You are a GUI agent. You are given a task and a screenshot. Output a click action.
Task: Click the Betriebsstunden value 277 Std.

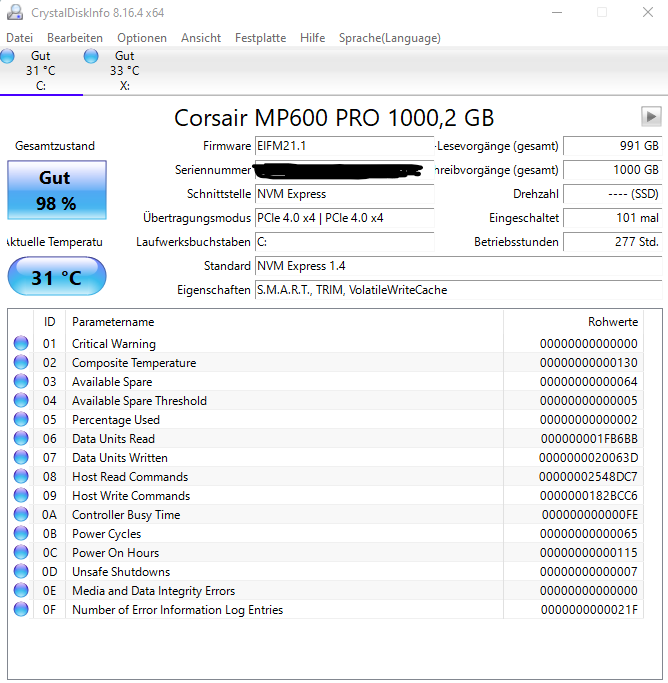(x=613, y=242)
